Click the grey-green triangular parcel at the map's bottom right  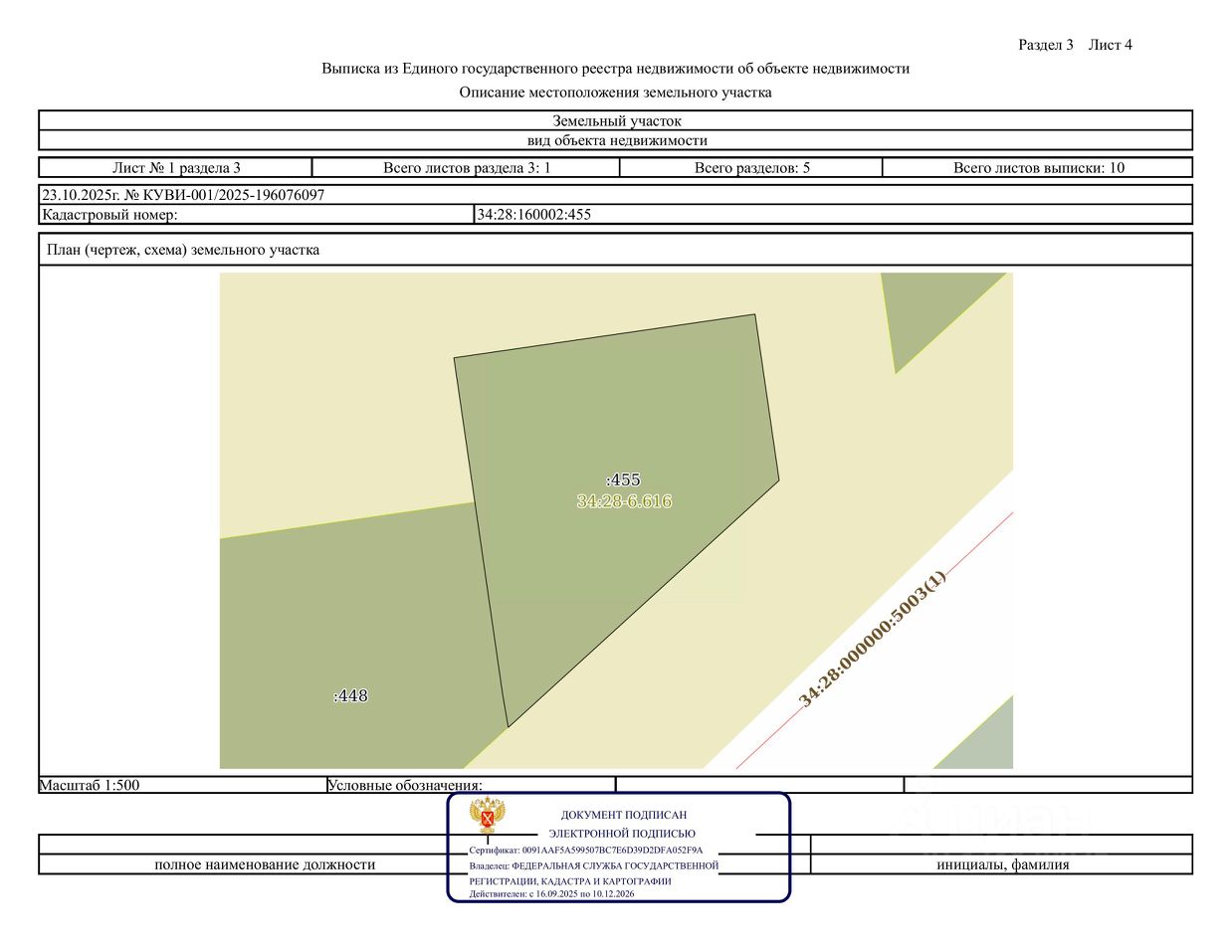(985, 743)
